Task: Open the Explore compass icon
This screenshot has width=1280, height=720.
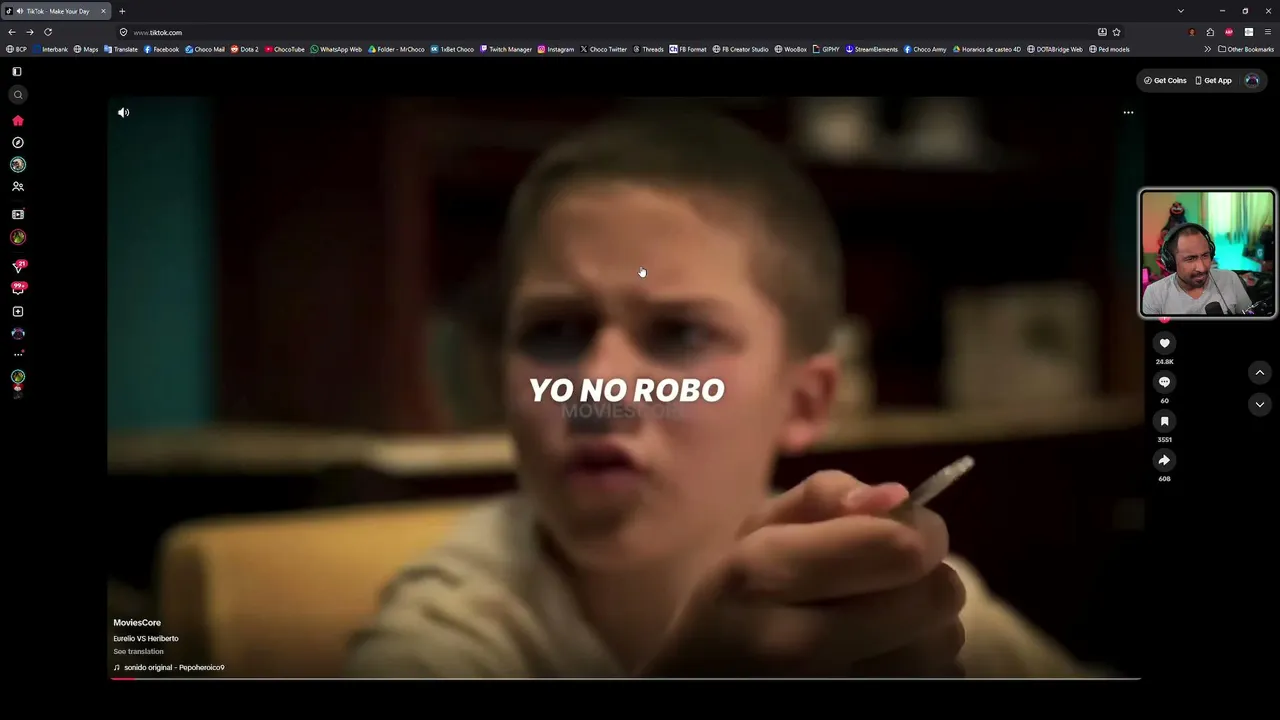Action: (18, 143)
